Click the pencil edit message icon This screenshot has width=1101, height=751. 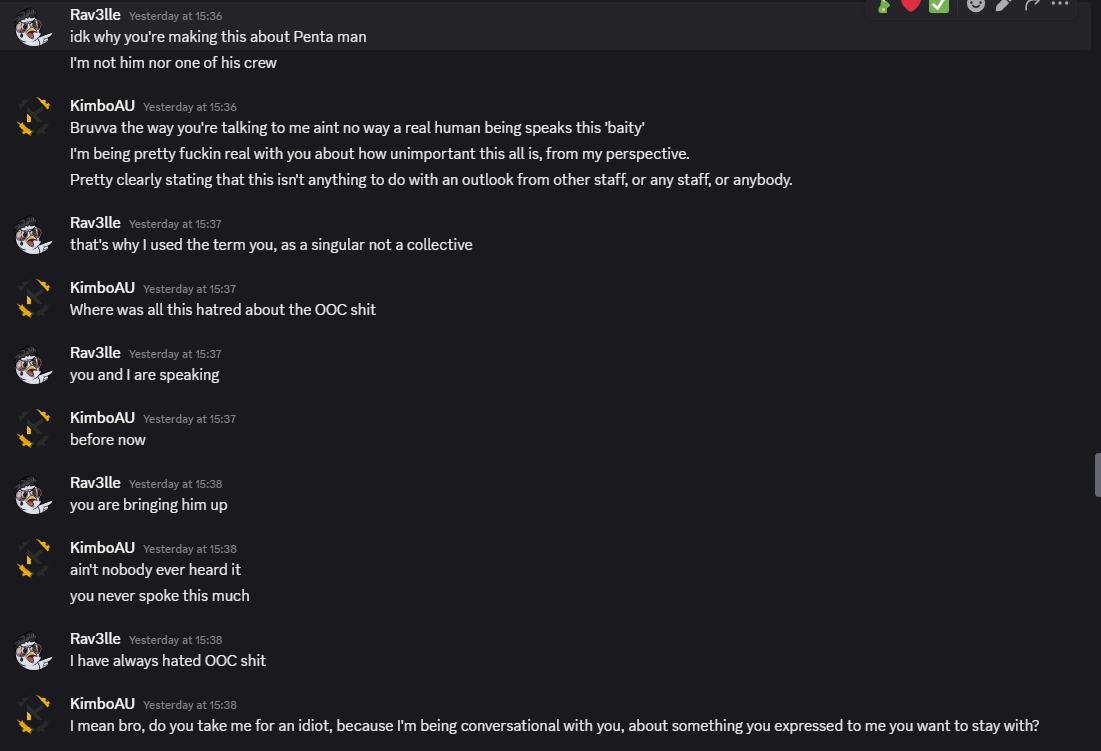tap(1004, 5)
